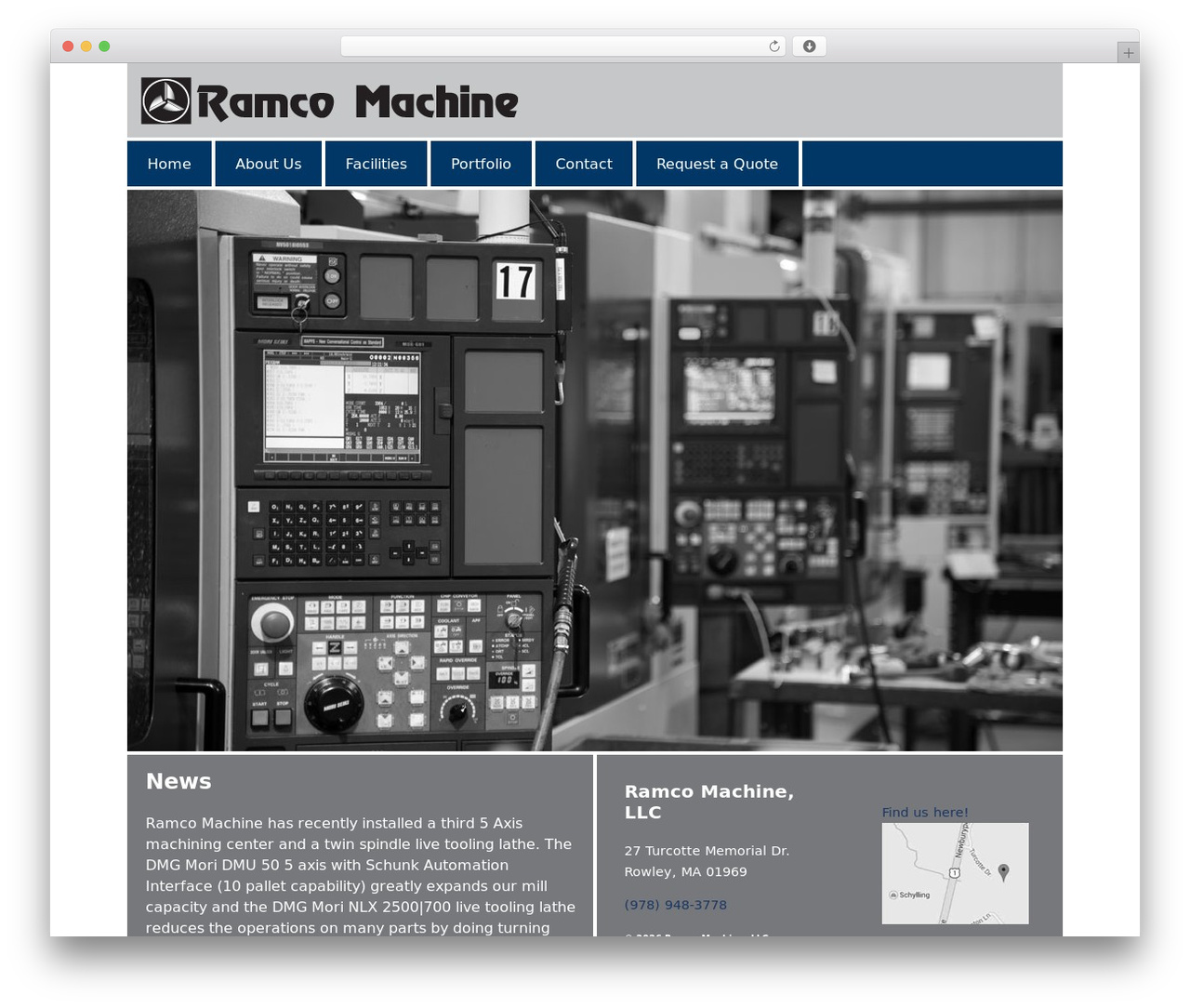This screenshot has height=1008, width=1190.
Task: Focus the browser address bar
Action: point(562,46)
